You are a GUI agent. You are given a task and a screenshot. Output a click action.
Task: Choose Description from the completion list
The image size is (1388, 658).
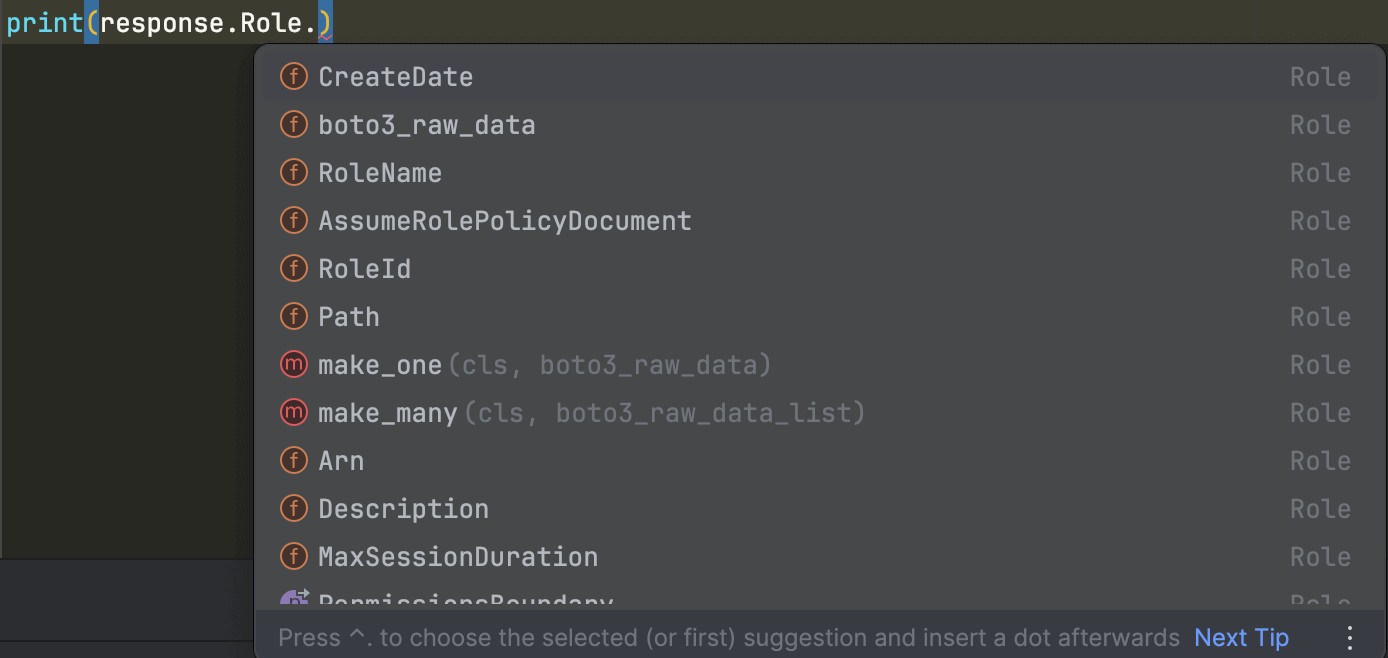tap(820, 509)
